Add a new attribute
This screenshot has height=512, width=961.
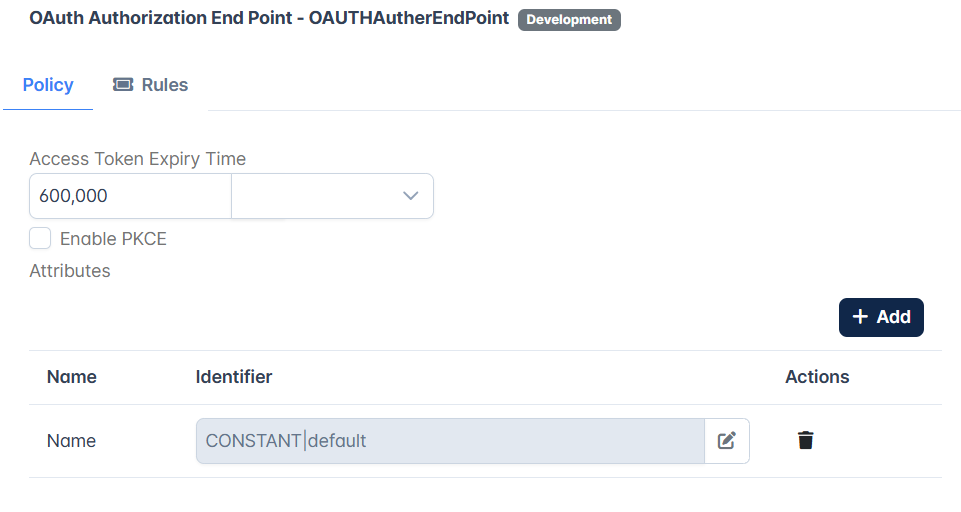click(x=881, y=317)
